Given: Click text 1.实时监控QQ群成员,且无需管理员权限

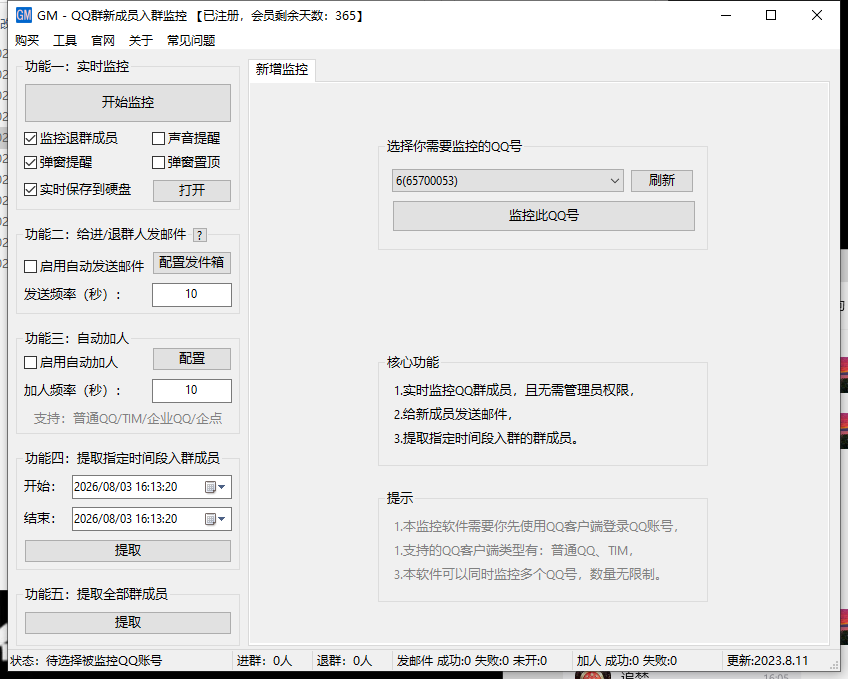Looking at the screenshot, I should 514,390.
